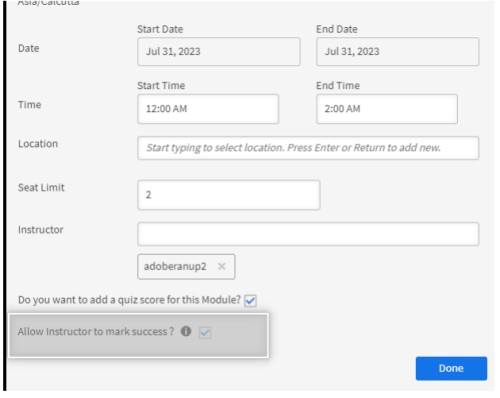Click the Seat Limit field

(229, 195)
